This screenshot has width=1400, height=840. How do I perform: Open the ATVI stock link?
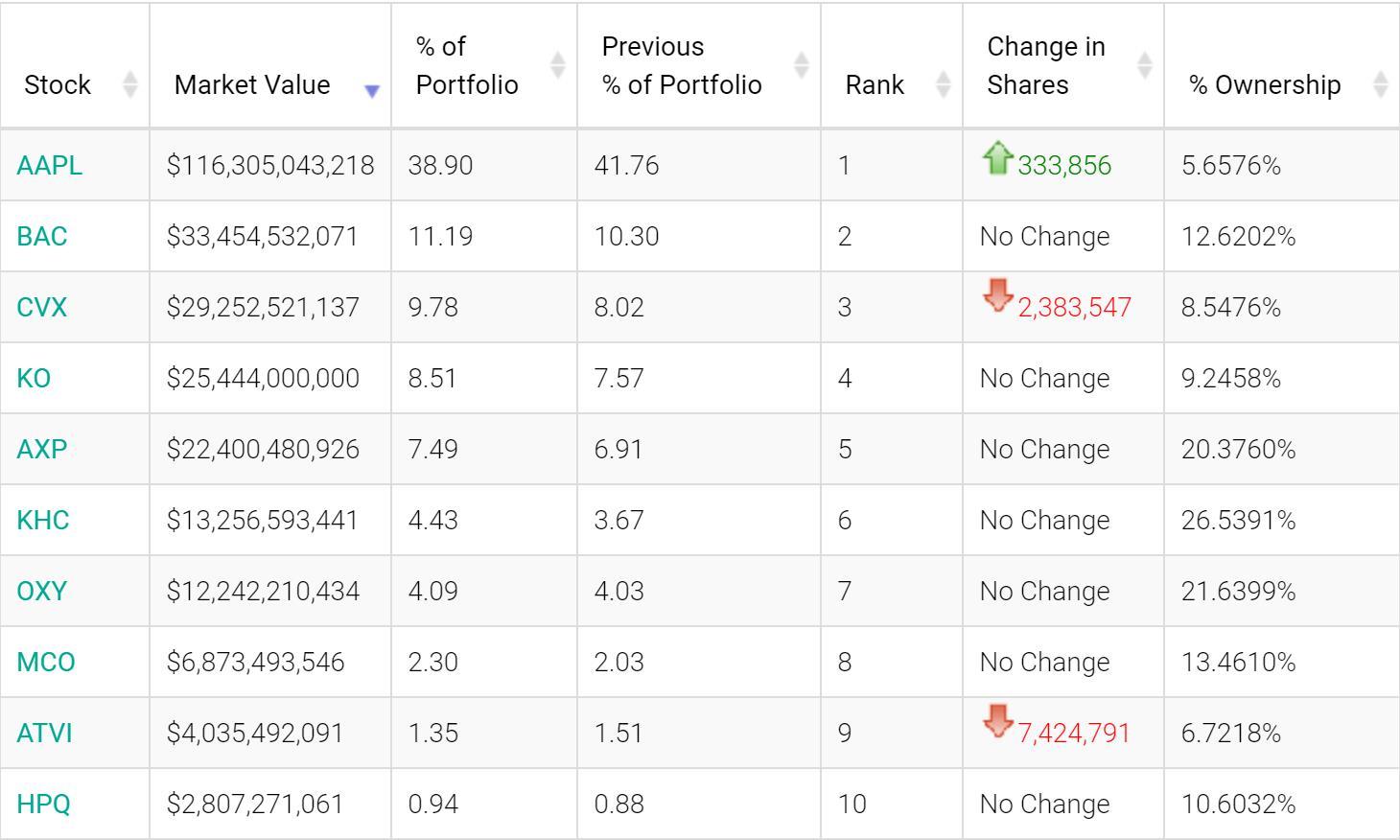(x=44, y=733)
